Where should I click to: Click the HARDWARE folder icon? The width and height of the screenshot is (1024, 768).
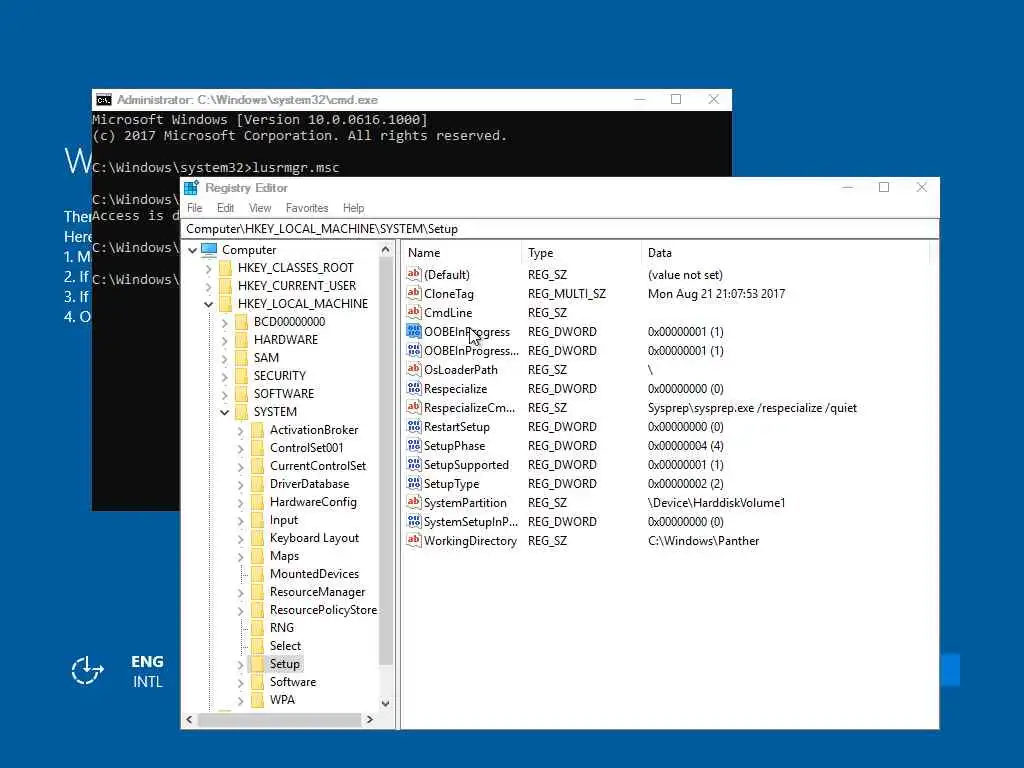tap(242, 340)
